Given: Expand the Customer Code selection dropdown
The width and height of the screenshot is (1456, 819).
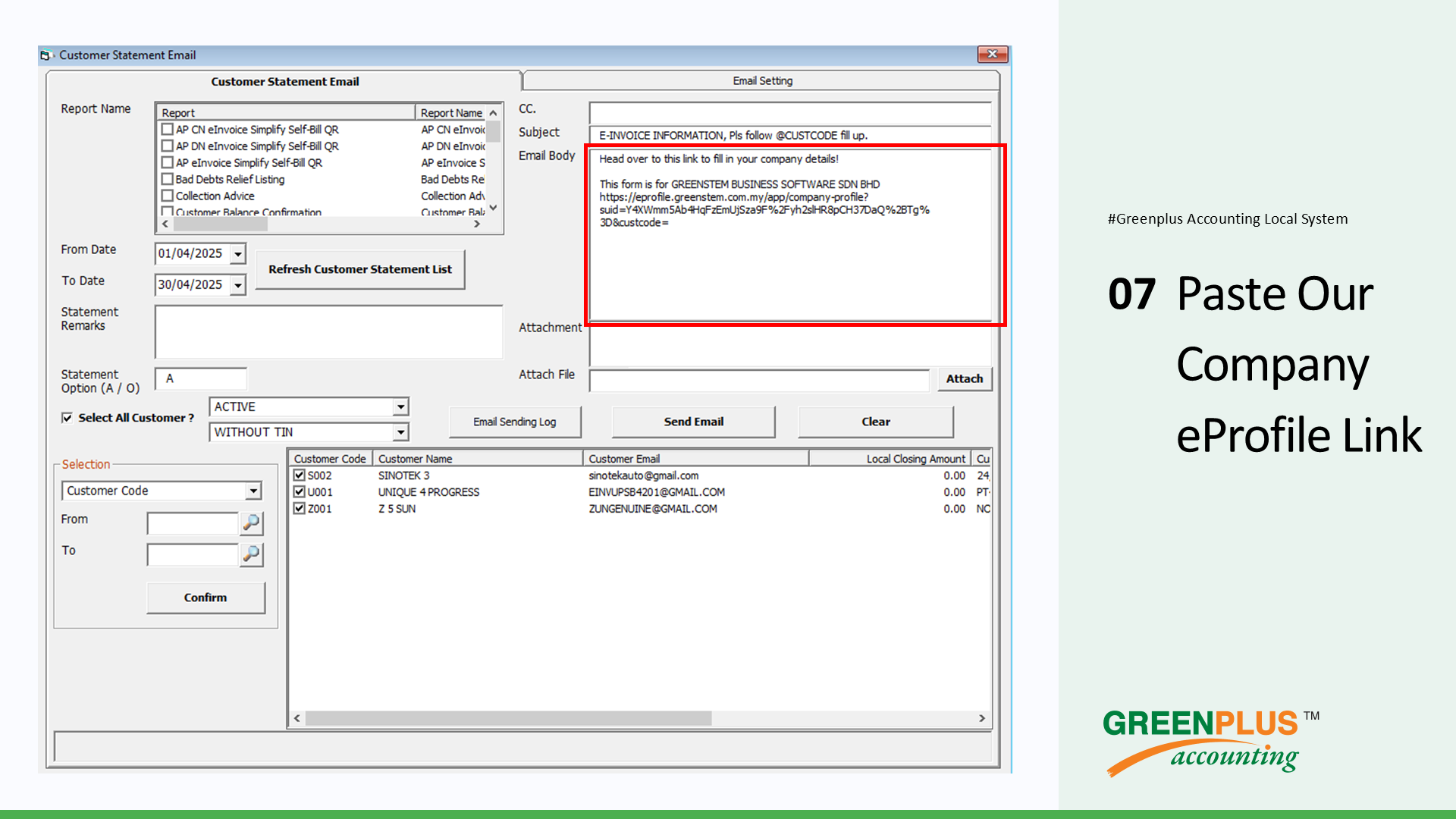Looking at the screenshot, I should 253,491.
